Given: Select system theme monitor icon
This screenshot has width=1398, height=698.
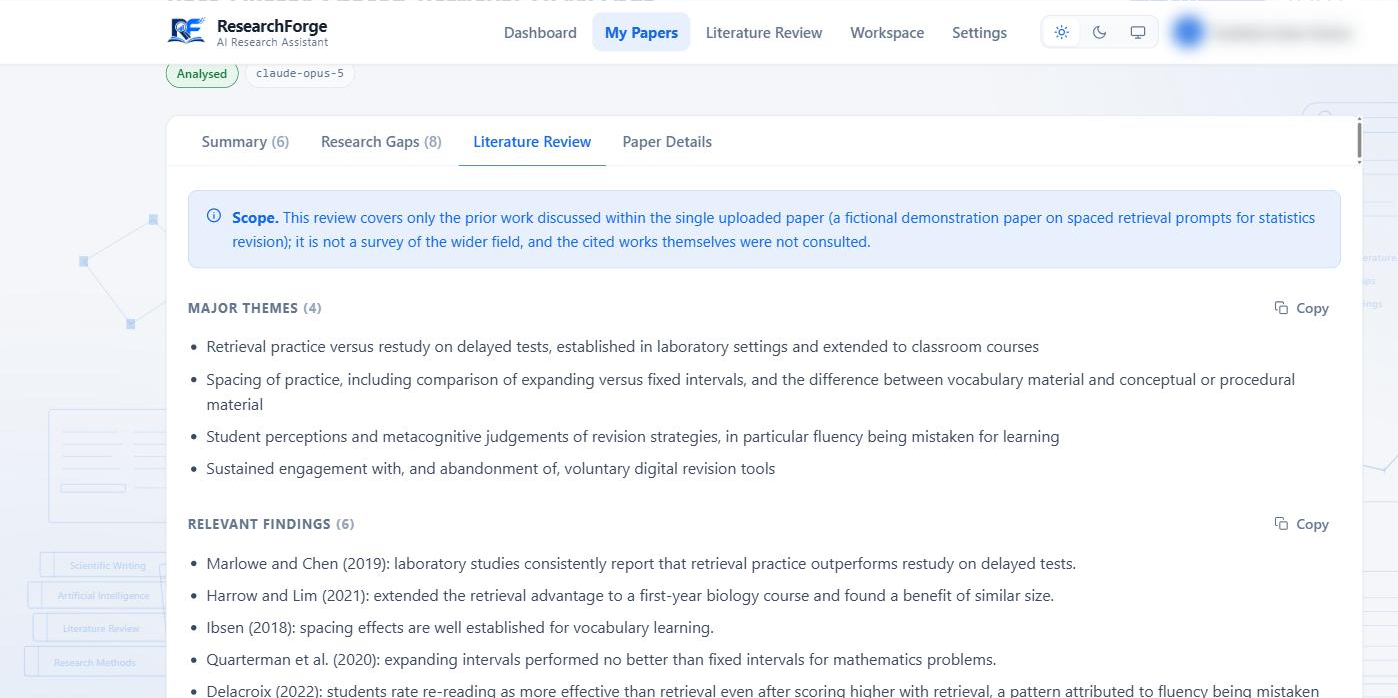Looking at the screenshot, I should (x=1138, y=32).
